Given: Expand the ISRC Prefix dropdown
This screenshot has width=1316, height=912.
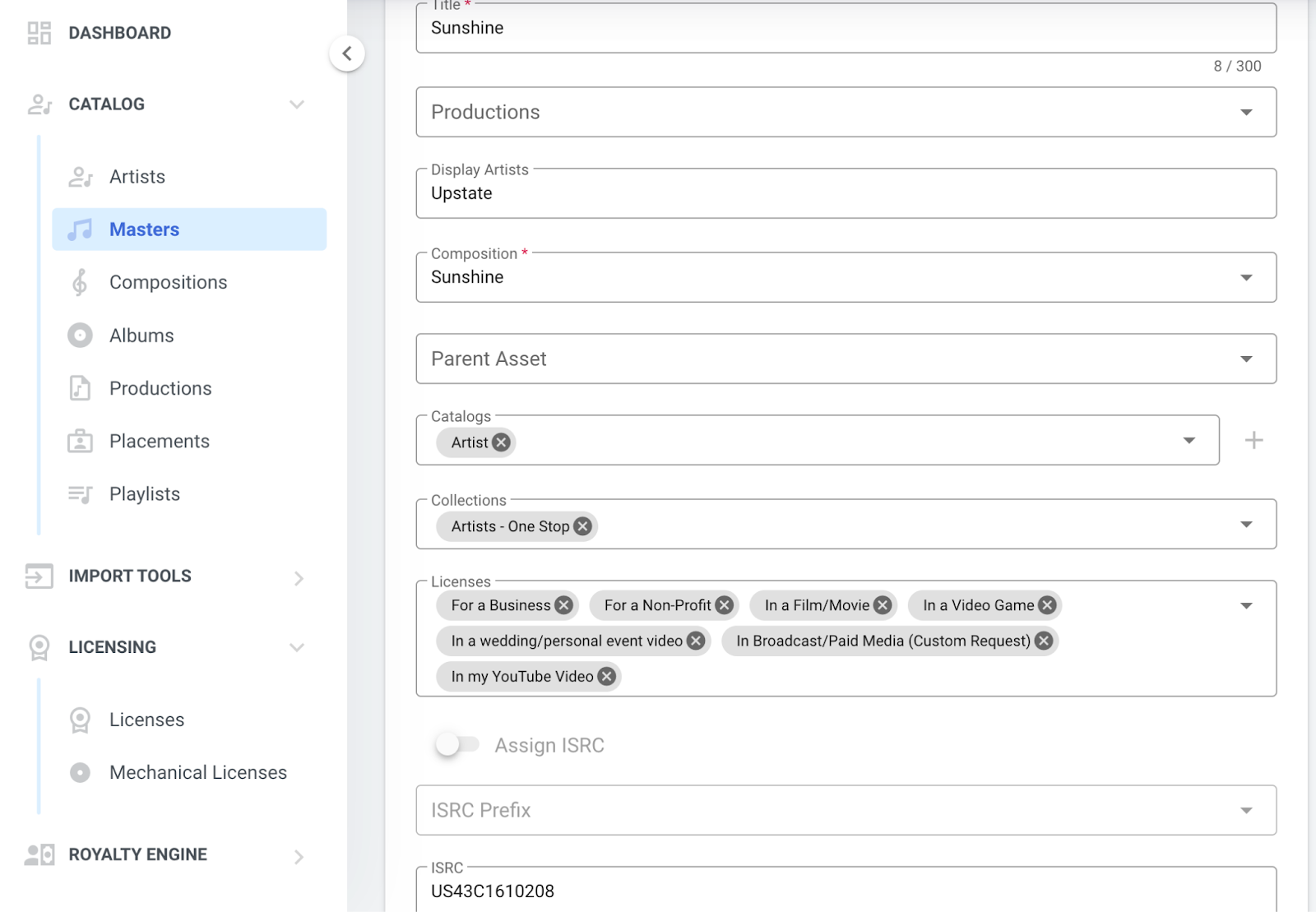Looking at the screenshot, I should point(846,810).
